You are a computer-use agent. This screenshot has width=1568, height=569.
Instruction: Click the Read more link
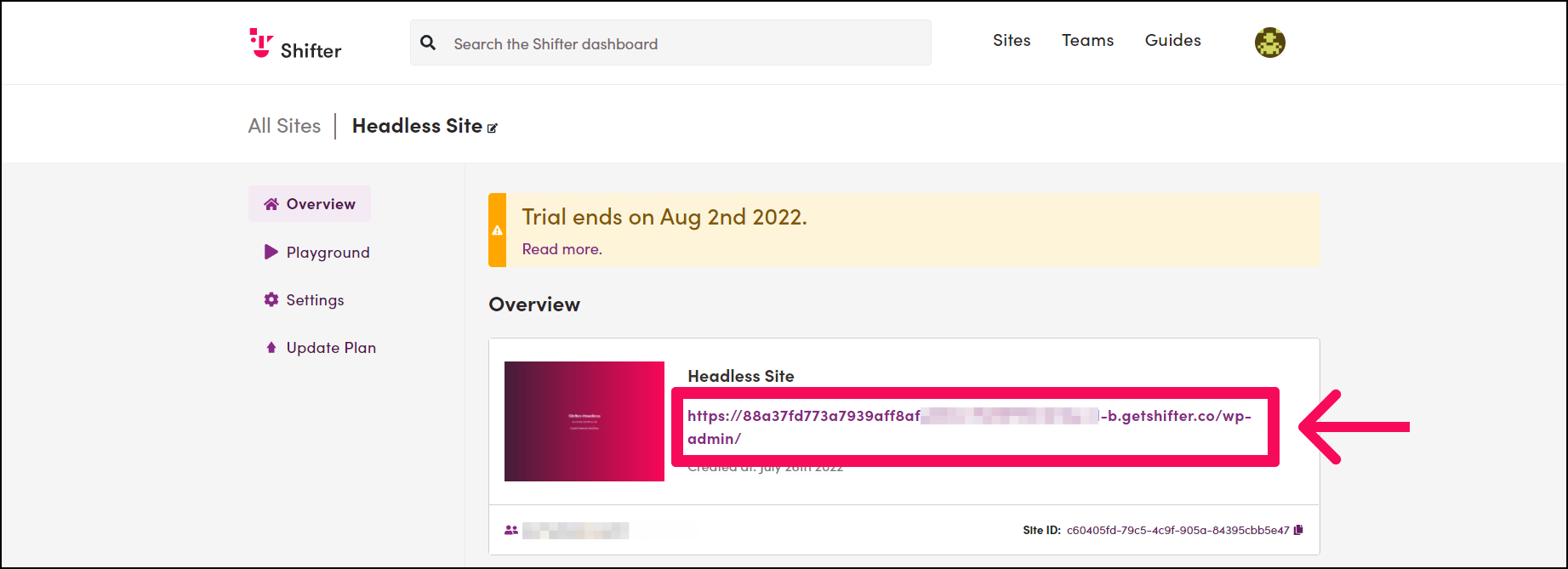click(x=562, y=249)
